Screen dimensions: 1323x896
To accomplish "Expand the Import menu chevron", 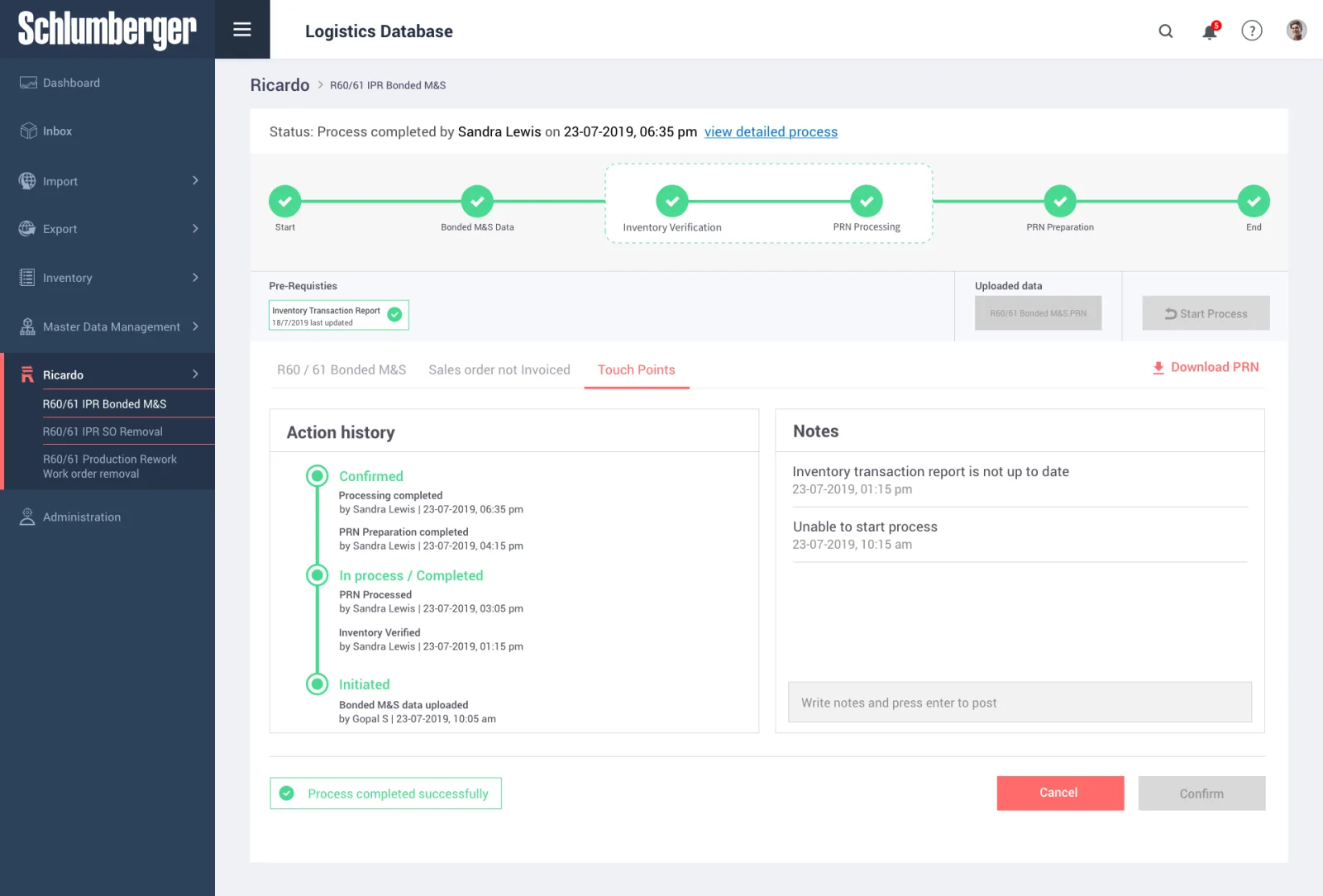I will (x=195, y=180).
